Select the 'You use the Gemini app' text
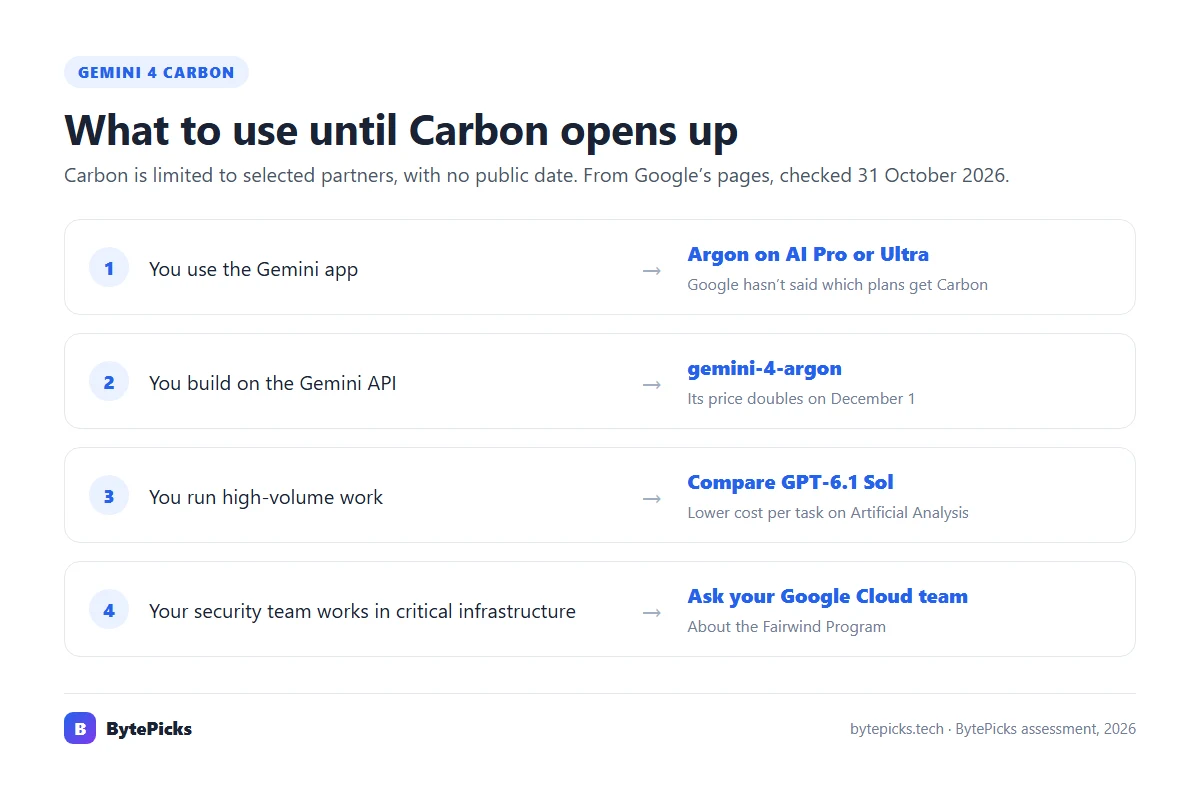The height and width of the screenshot is (785, 1200). [x=253, y=269]
